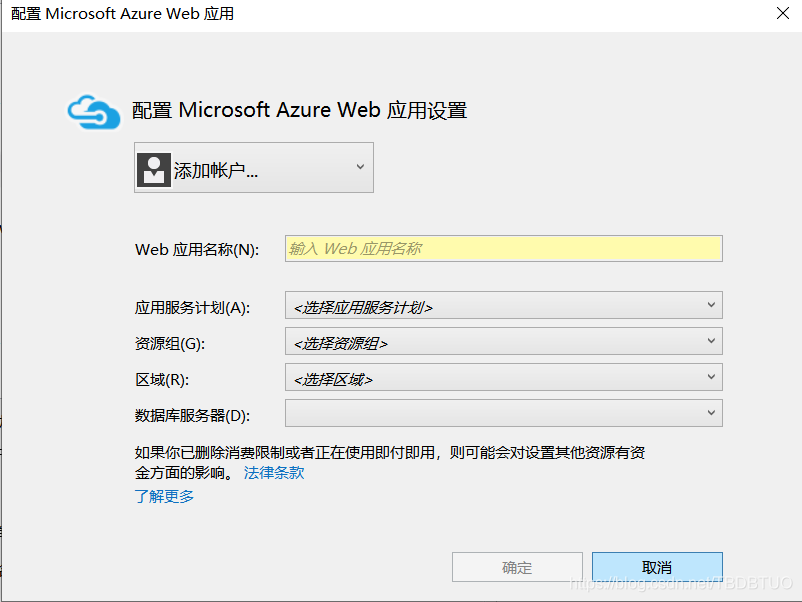
Task: Click the 资源组(G) label
Action: [170, 344]
